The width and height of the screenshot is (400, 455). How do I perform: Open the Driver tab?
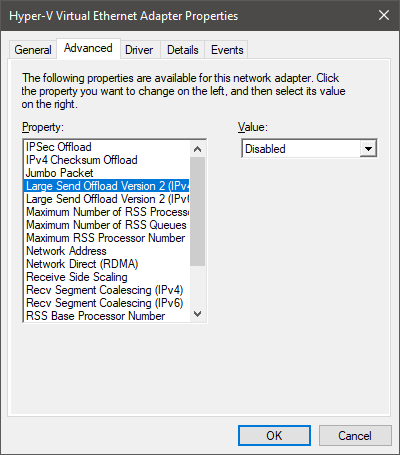(139, 50)
